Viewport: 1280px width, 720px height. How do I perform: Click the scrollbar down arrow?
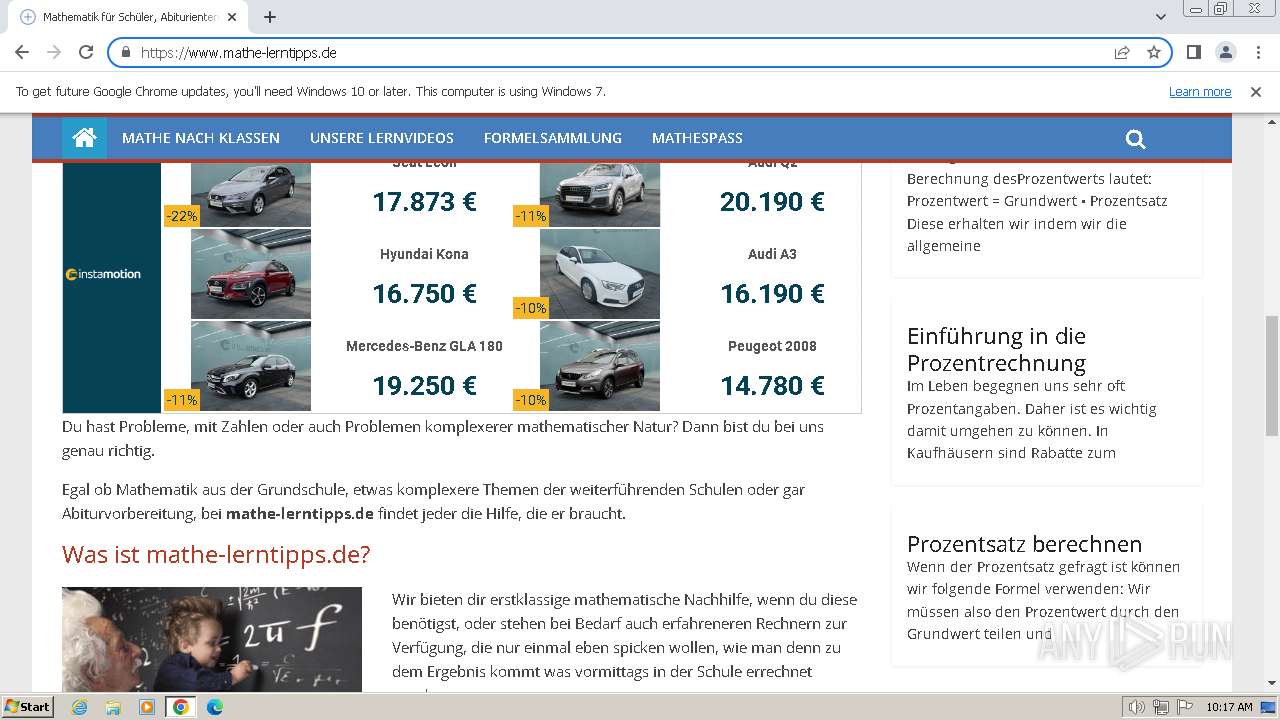point(1271,683)
